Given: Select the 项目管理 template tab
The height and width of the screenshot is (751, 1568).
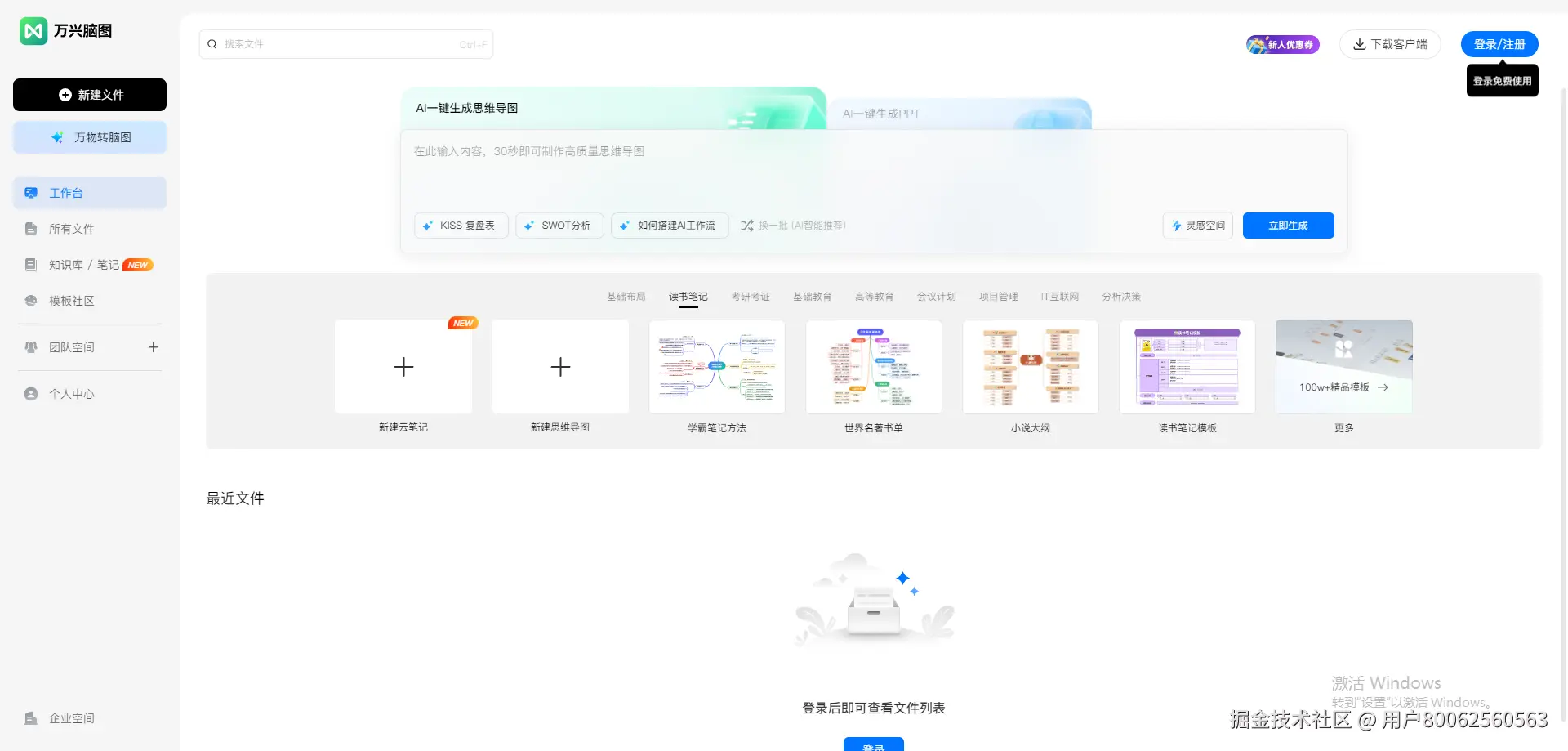Looking at the screenshot, I should pyautogui.click(x=999, y=297).
